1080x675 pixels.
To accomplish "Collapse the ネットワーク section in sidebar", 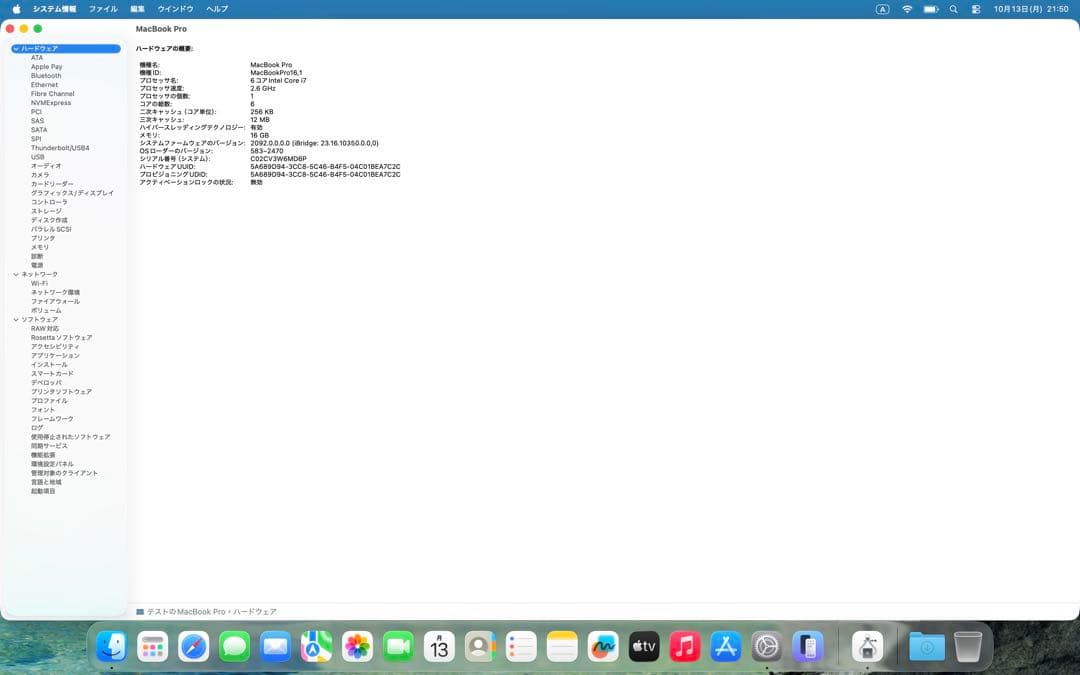I will [16, 274].
